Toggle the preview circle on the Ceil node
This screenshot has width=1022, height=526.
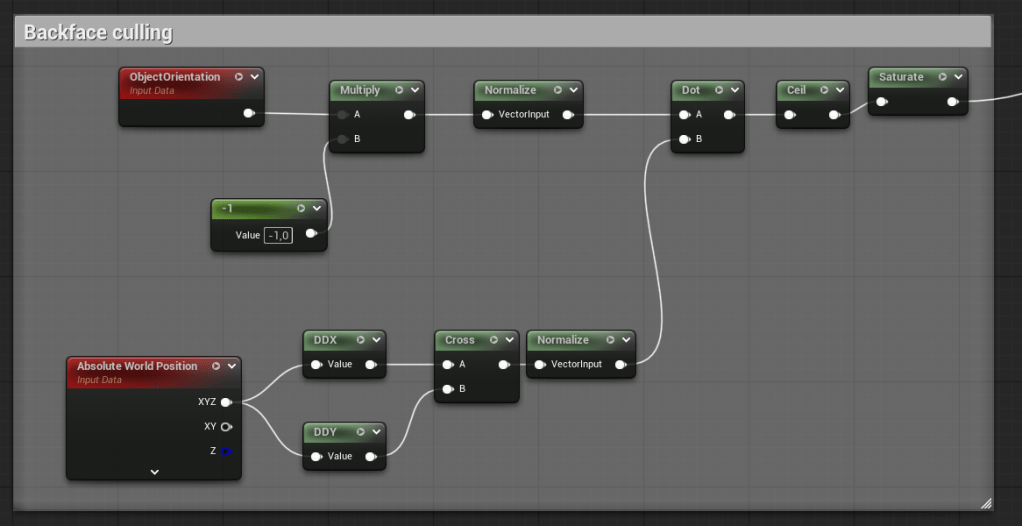click(x=825, y=90)
